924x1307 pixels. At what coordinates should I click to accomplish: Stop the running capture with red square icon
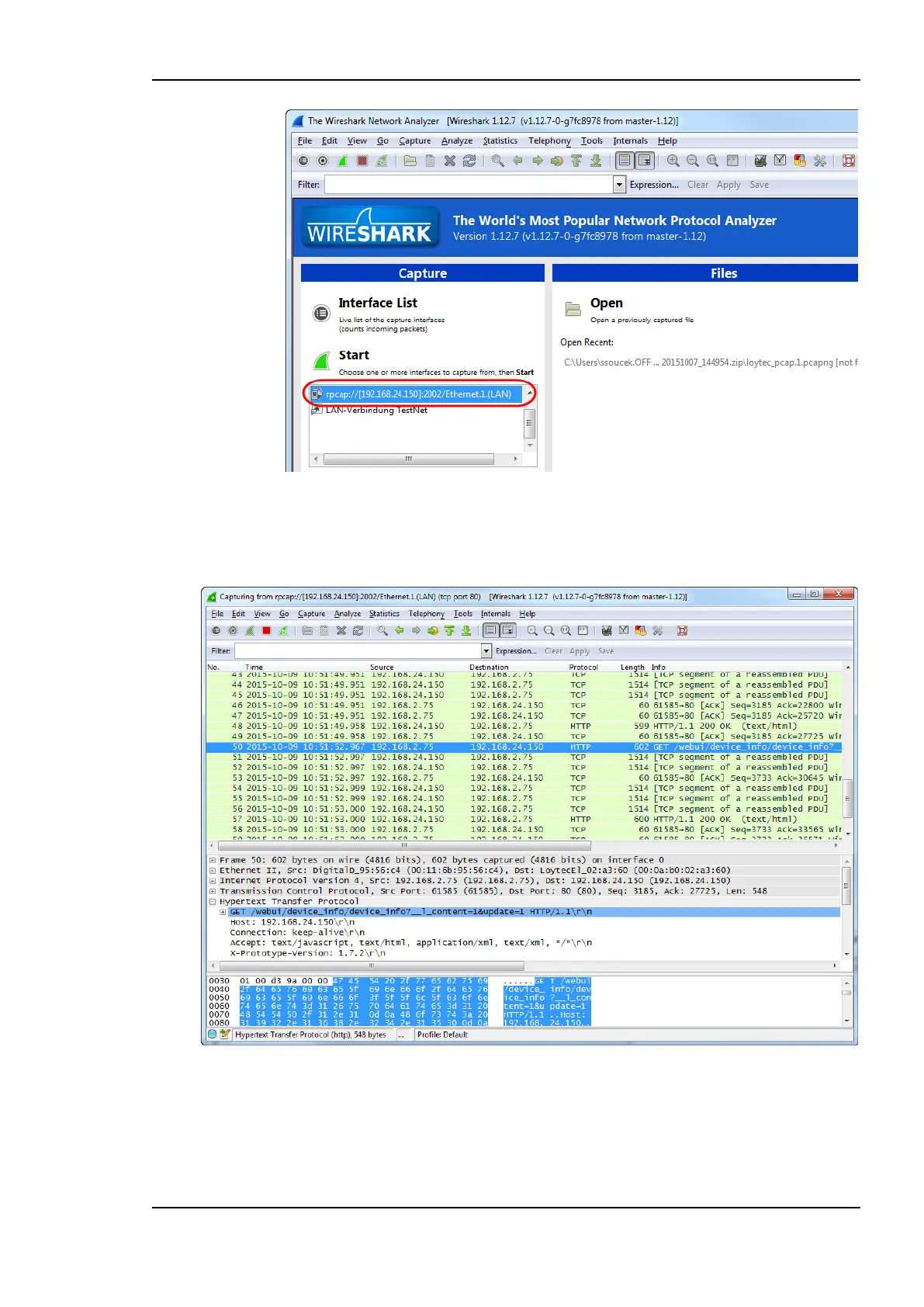266,631
